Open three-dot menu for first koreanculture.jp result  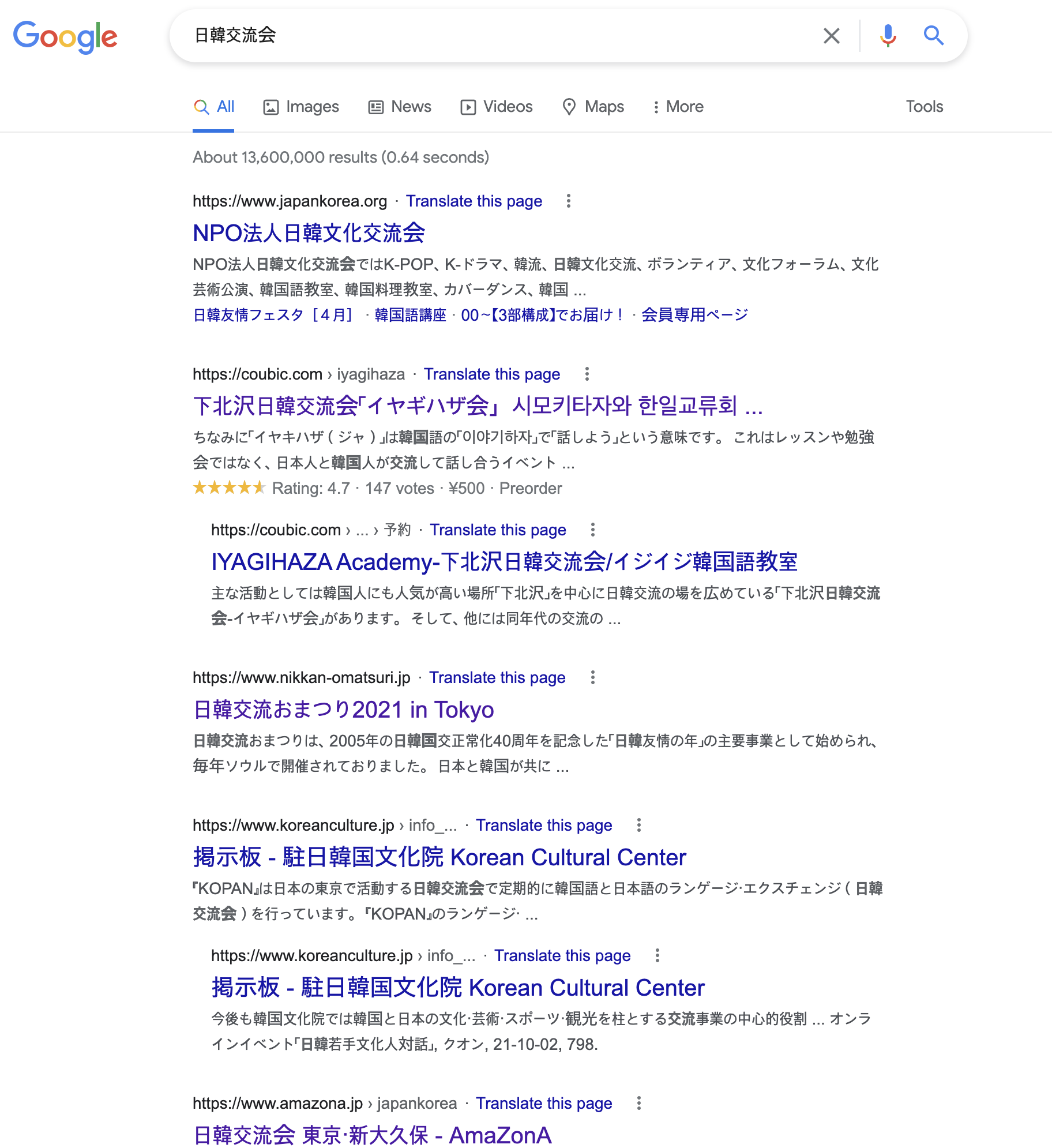(x=639, y=825)
